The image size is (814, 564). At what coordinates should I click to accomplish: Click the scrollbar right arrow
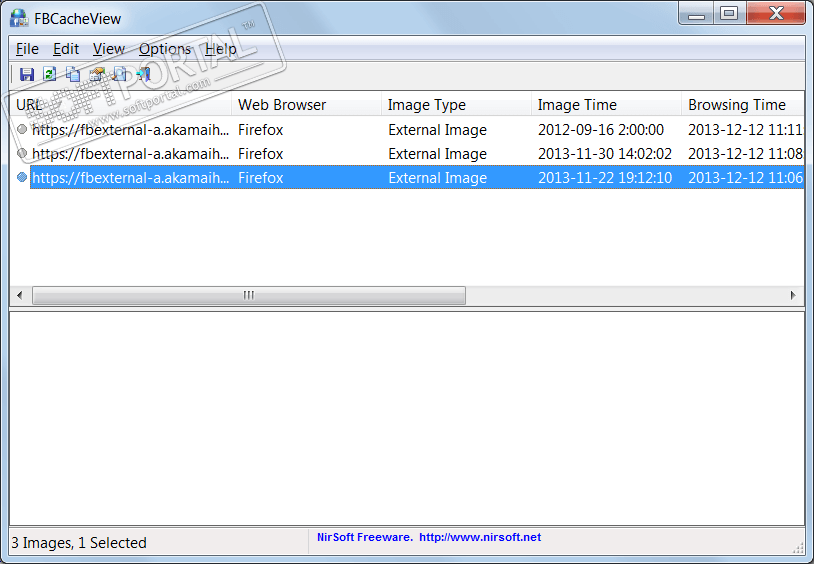point(793,295)
